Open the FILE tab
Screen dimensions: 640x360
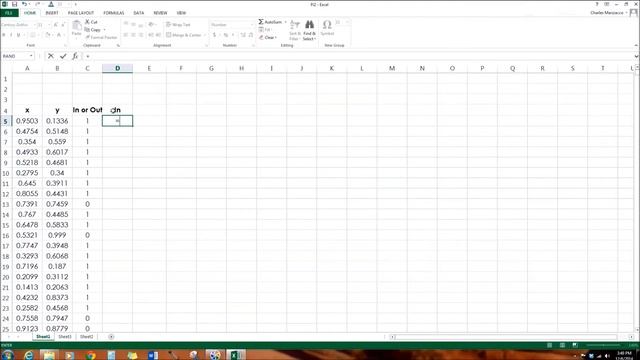click(9, 13)
